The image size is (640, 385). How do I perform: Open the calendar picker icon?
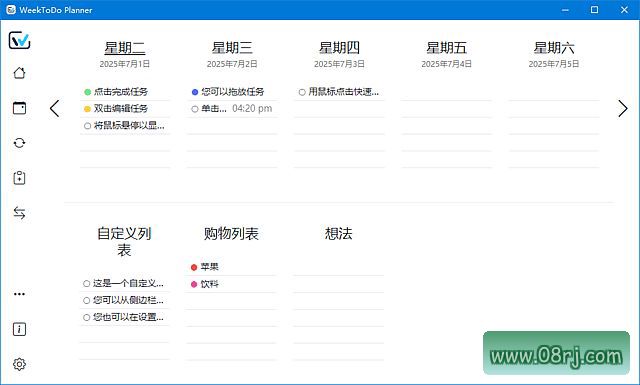point(19,108)
